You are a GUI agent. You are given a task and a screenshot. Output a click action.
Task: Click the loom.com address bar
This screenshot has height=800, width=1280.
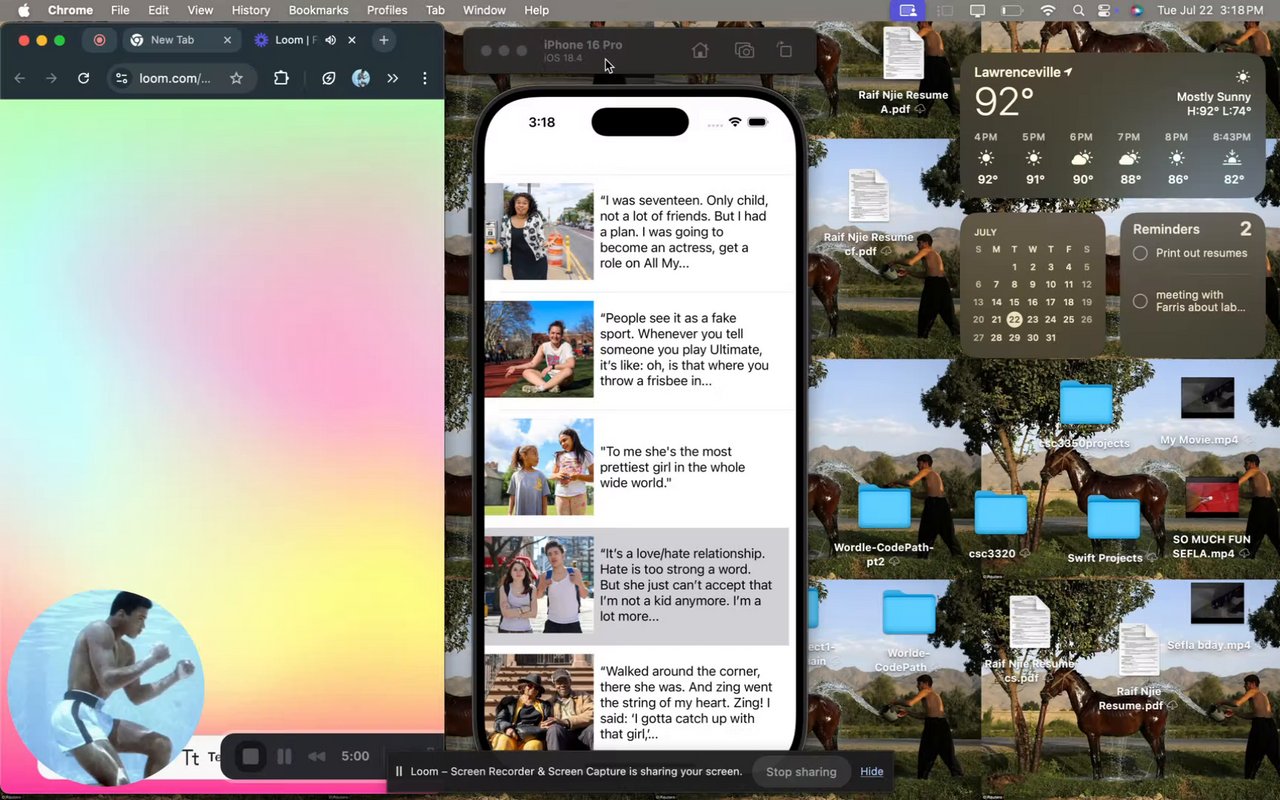coord(182,78)
